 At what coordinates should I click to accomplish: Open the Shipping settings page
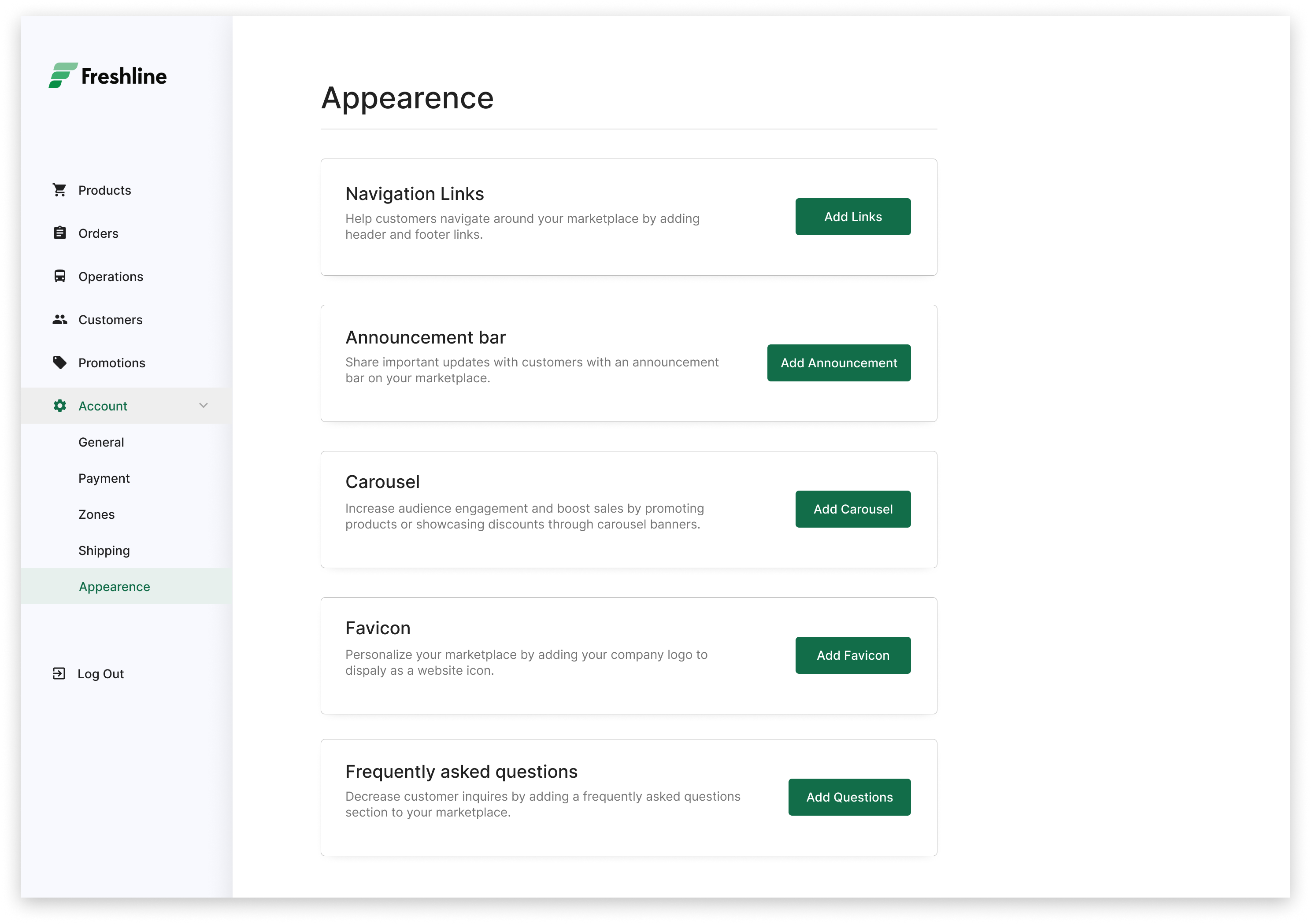pyautogui.click(x=104, y=551)
